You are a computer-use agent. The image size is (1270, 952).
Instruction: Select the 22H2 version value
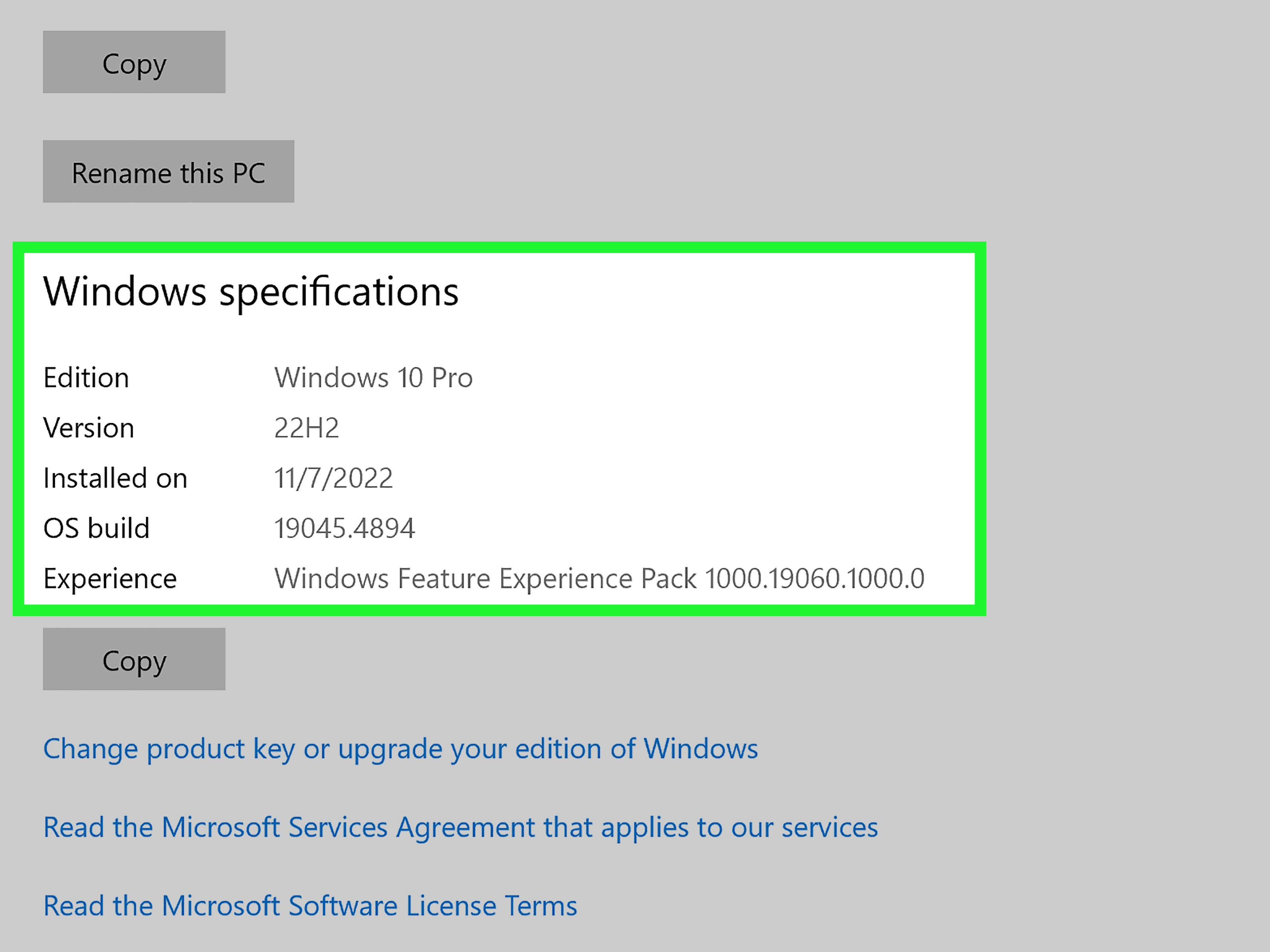[307, 428]
